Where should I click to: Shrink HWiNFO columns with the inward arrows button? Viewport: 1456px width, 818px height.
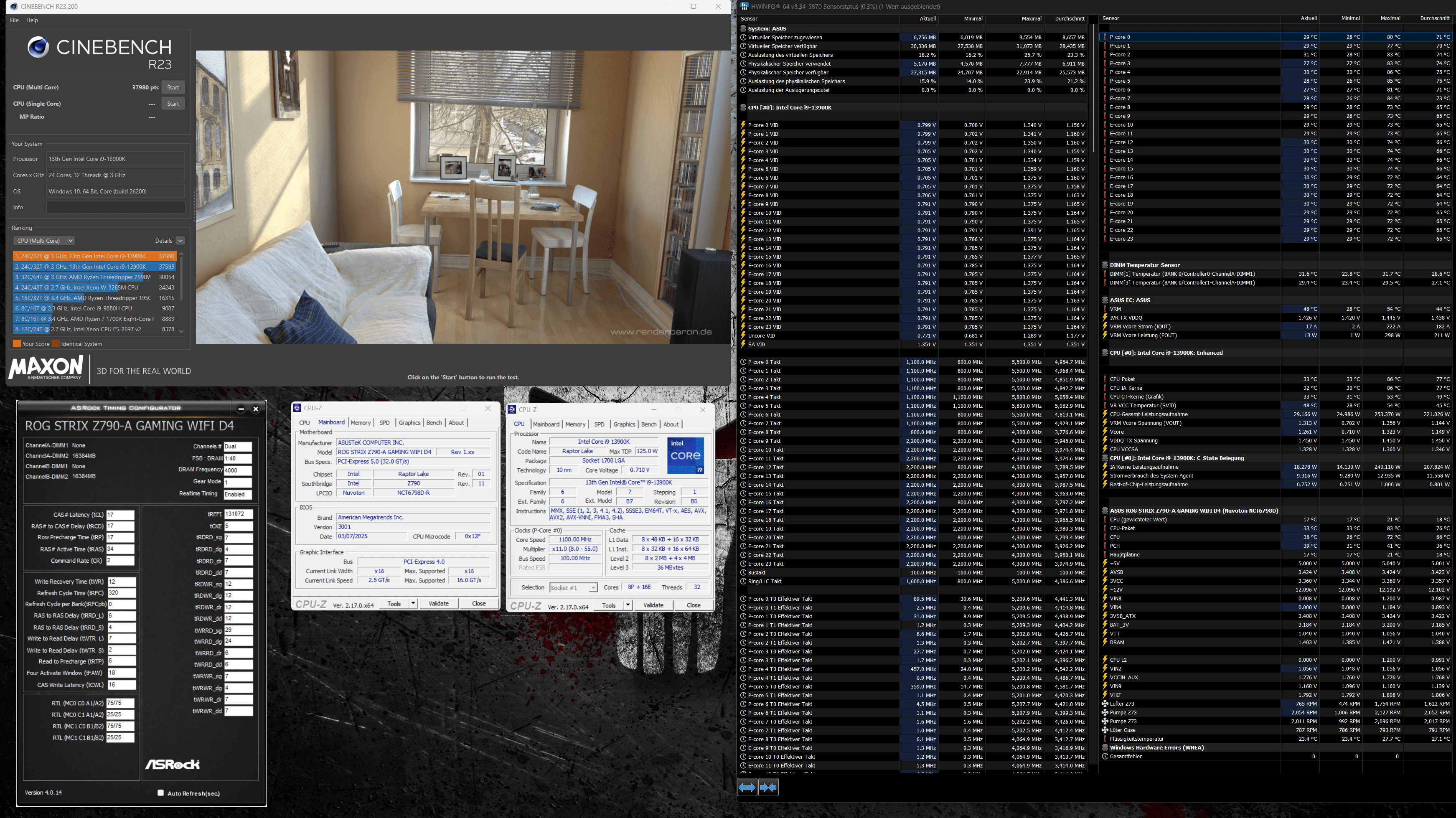(768, 787)
